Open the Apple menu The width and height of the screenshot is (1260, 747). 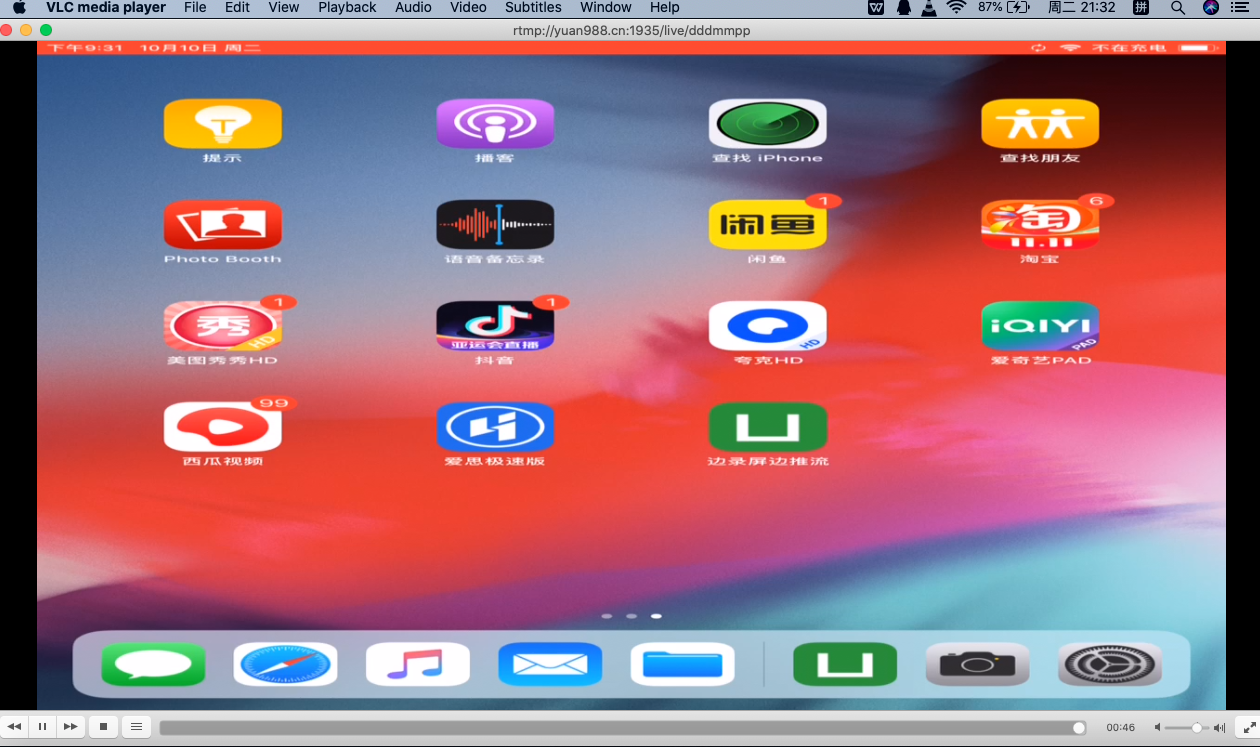click(x=19, y=7)
